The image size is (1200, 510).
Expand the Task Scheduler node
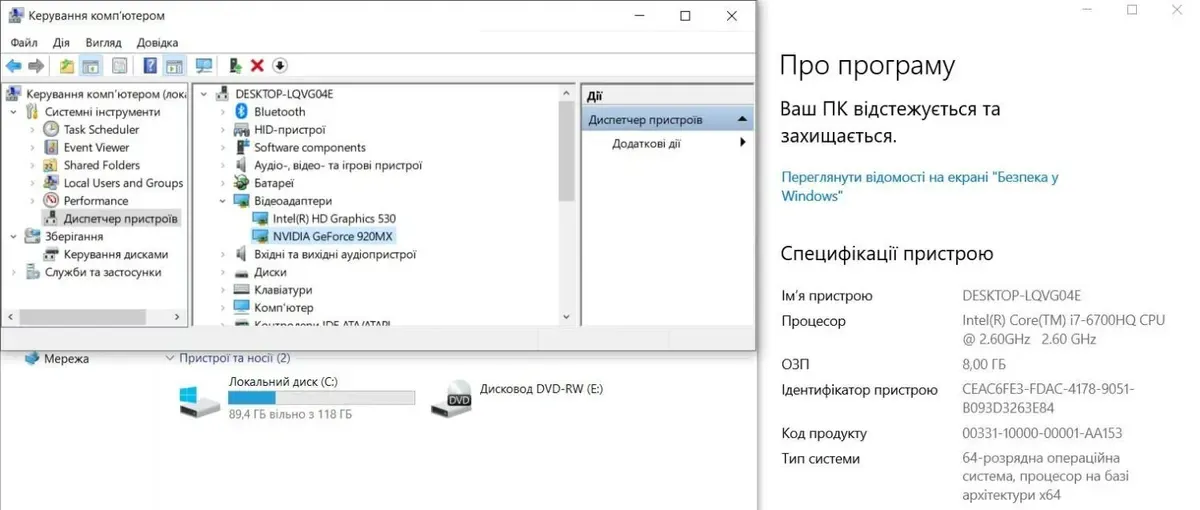point(32,130)
